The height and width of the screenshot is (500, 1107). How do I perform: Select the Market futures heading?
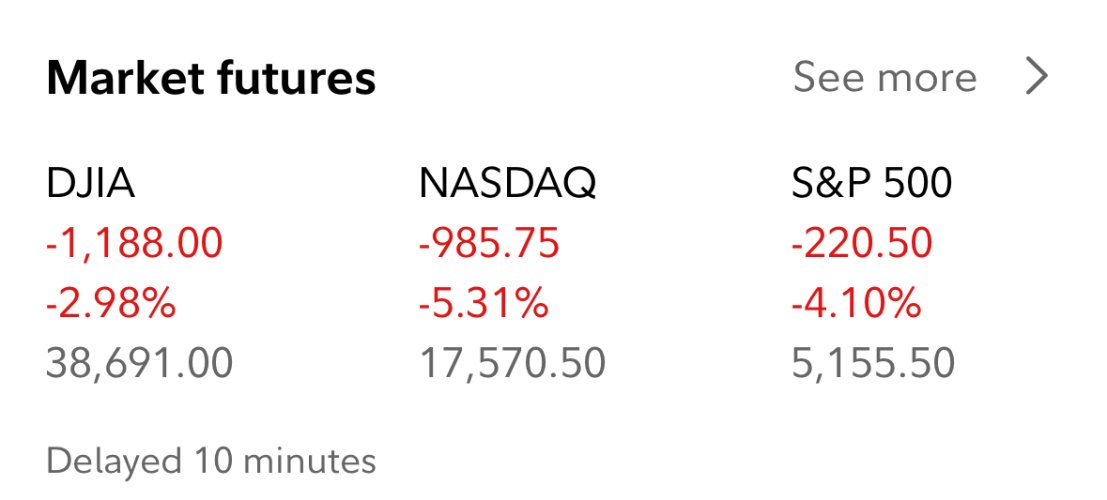click(x=211, y=78)
